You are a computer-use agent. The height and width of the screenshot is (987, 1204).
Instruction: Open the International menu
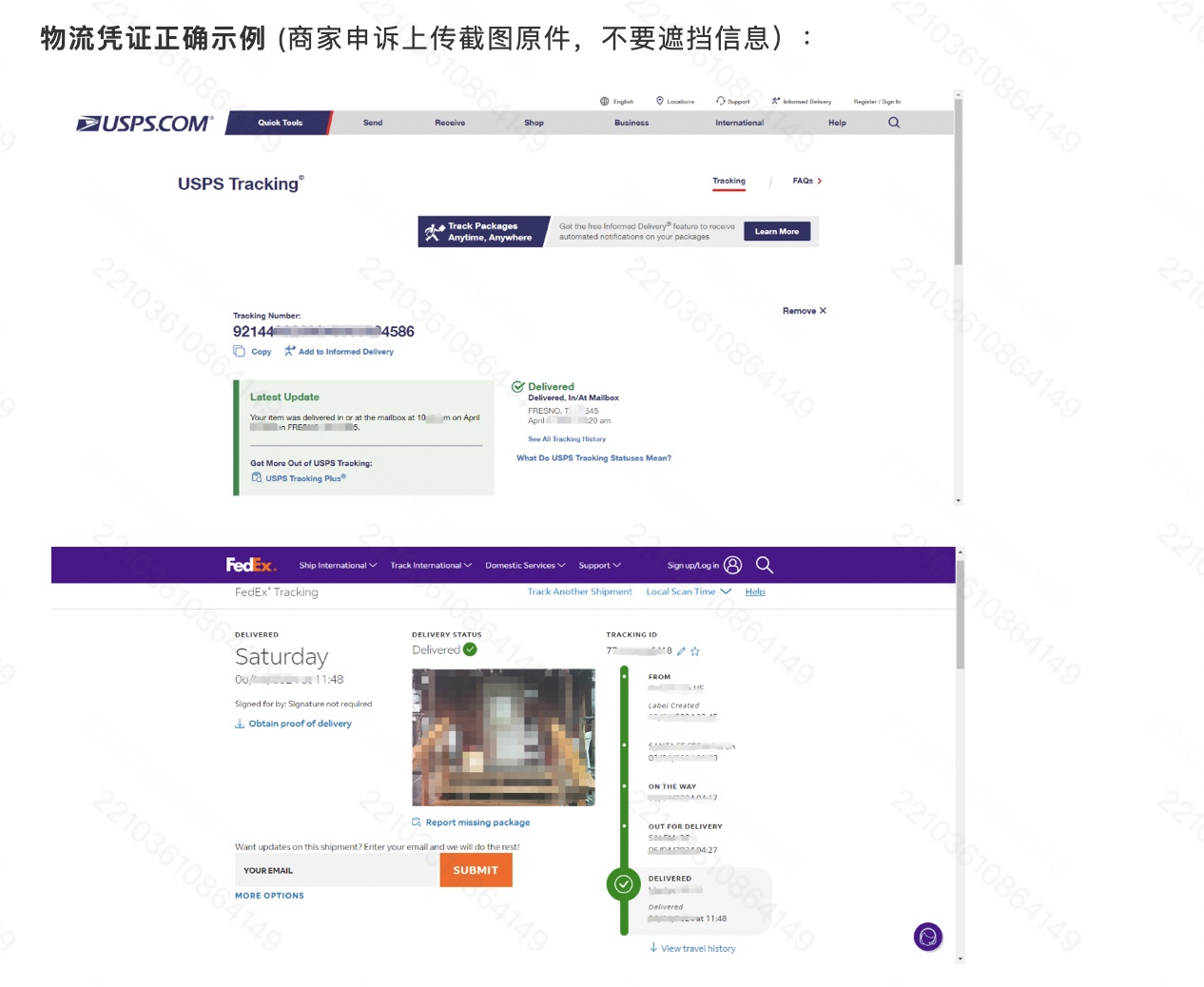point(739,123)
